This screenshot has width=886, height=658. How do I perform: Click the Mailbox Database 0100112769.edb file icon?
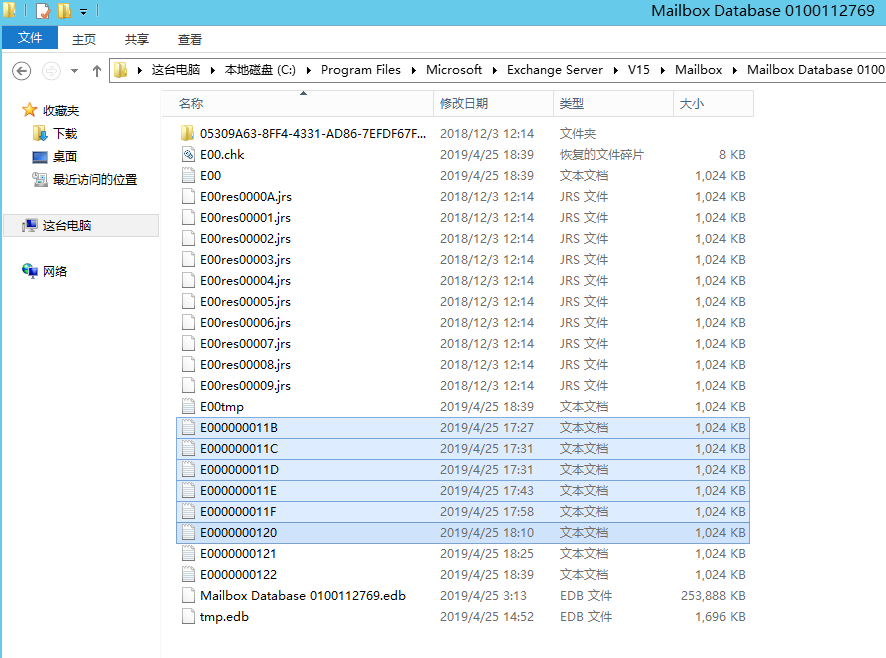(188, 595)
